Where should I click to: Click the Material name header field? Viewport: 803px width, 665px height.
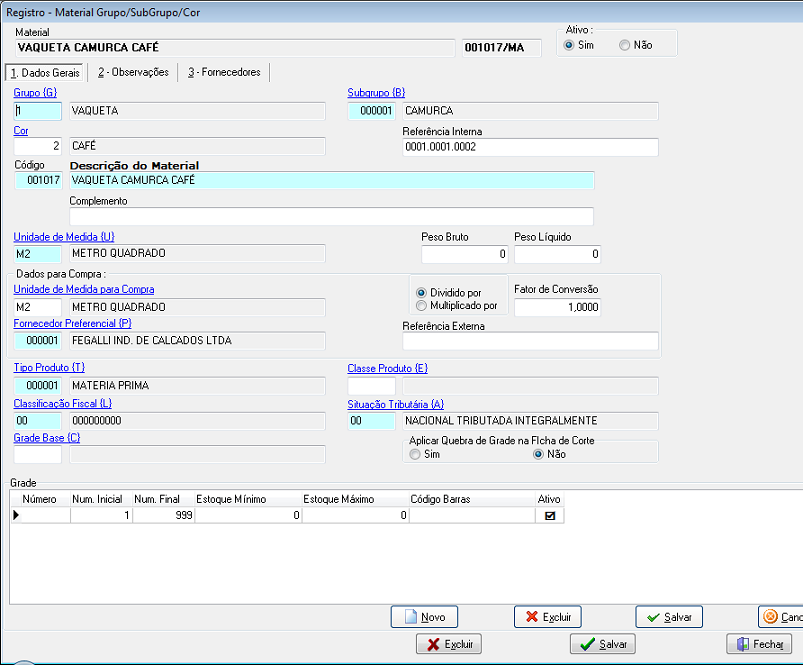click(x=235, y=48)
